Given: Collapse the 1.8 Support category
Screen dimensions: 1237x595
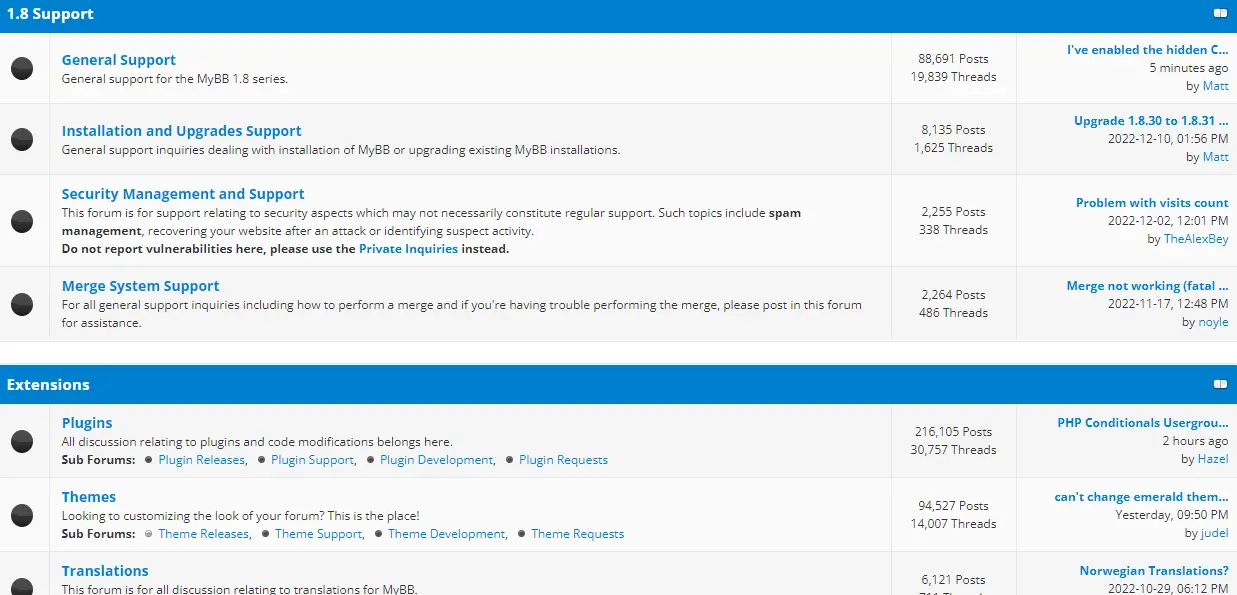Looking at the screenshot, I should [1220, 14].
